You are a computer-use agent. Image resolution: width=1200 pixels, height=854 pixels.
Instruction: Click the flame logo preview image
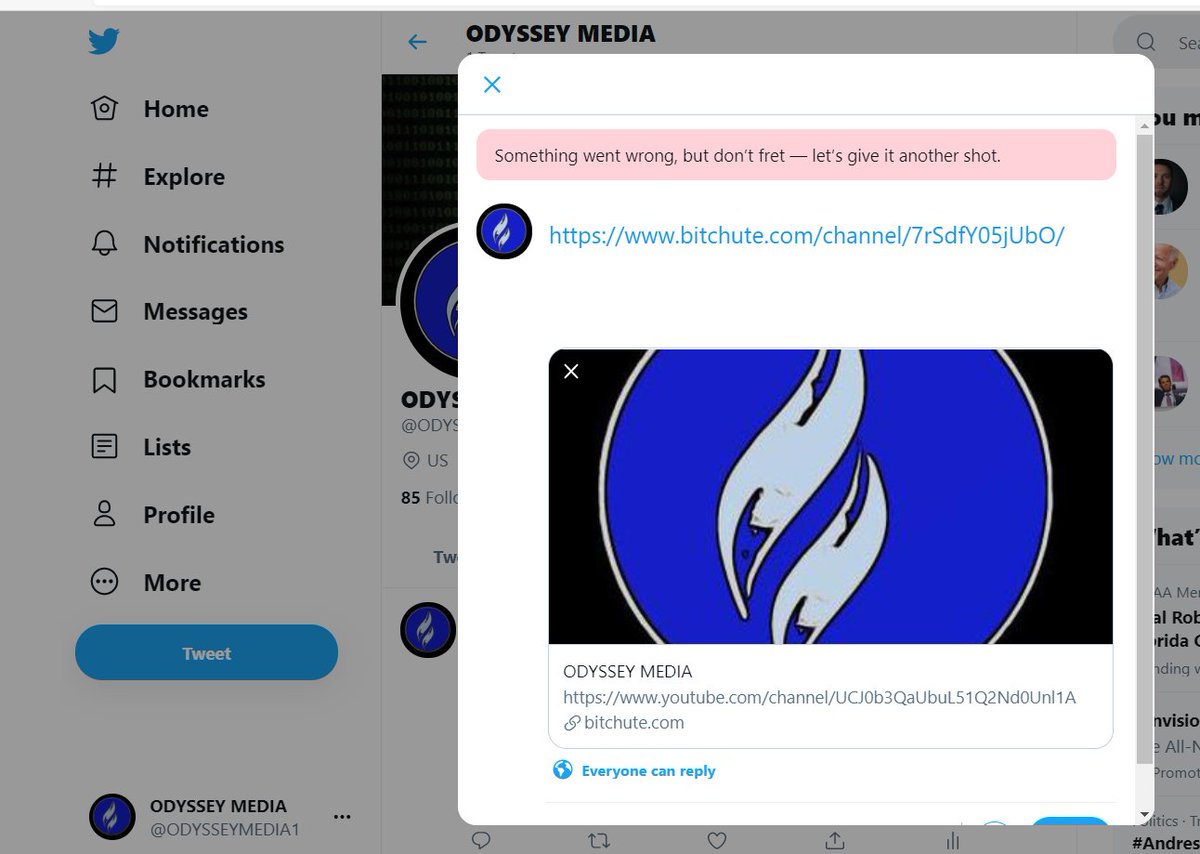[x=830, y=496]
